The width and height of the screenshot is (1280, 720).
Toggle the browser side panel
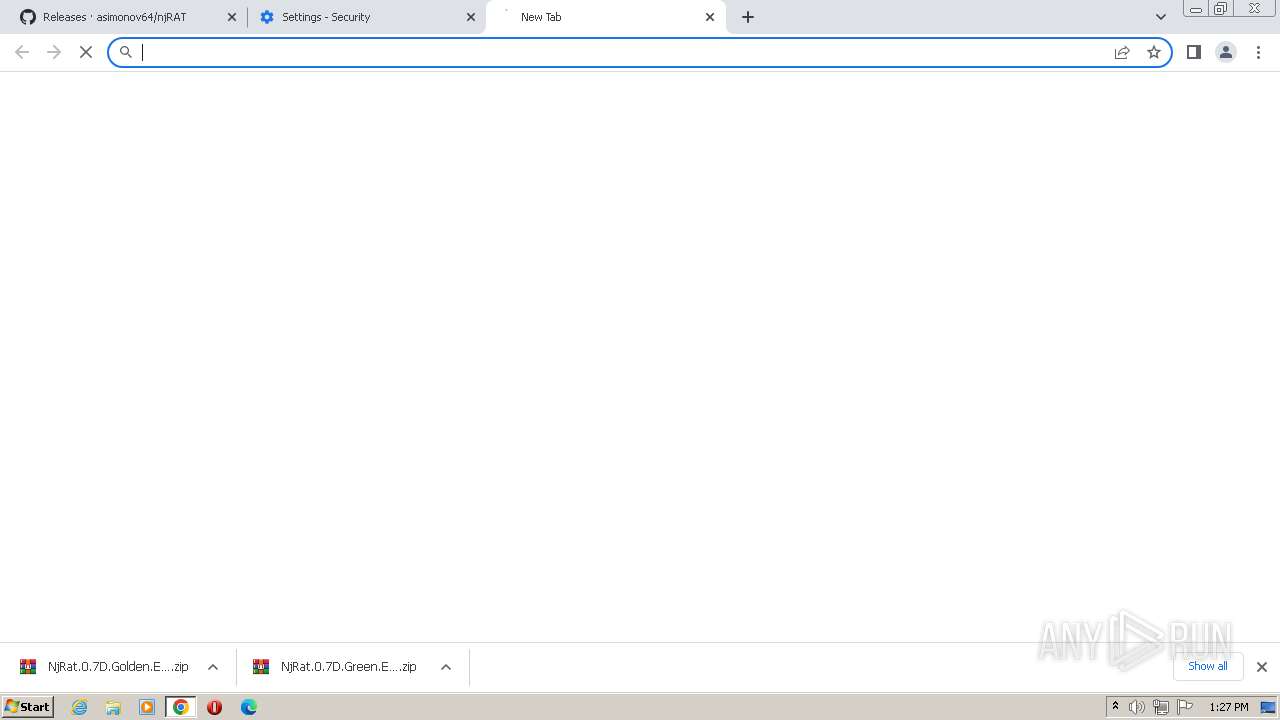1194,52
